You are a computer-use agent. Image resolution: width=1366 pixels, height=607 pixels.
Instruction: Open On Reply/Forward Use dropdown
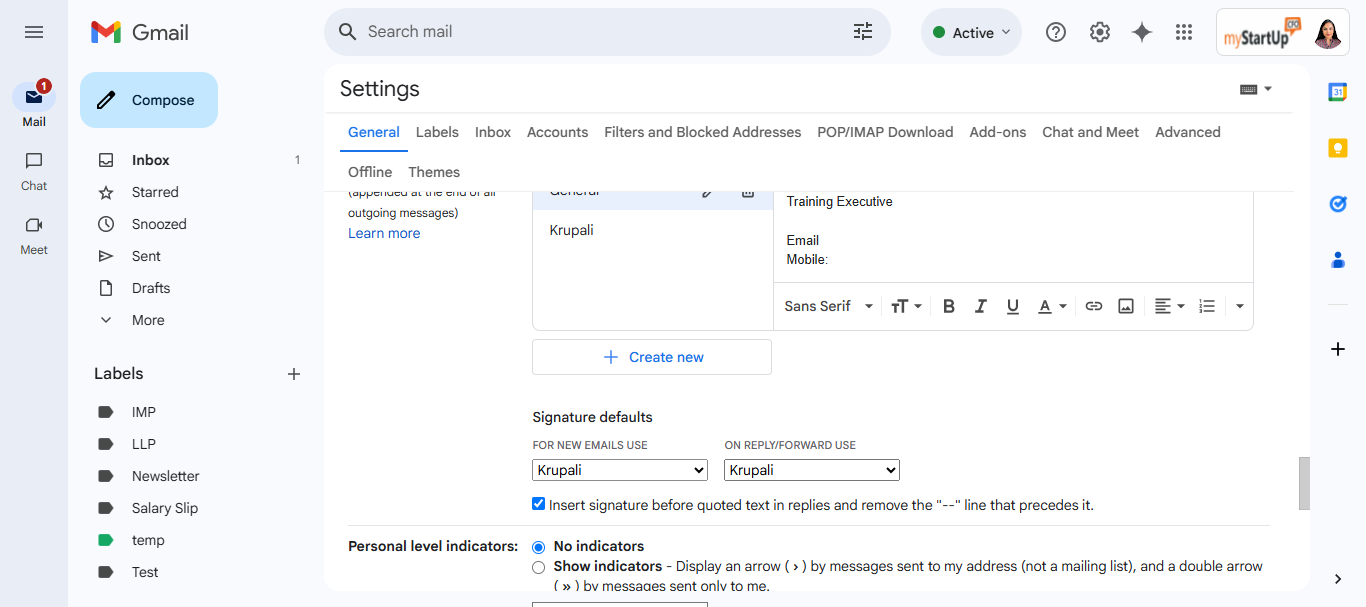pos(812,470)
